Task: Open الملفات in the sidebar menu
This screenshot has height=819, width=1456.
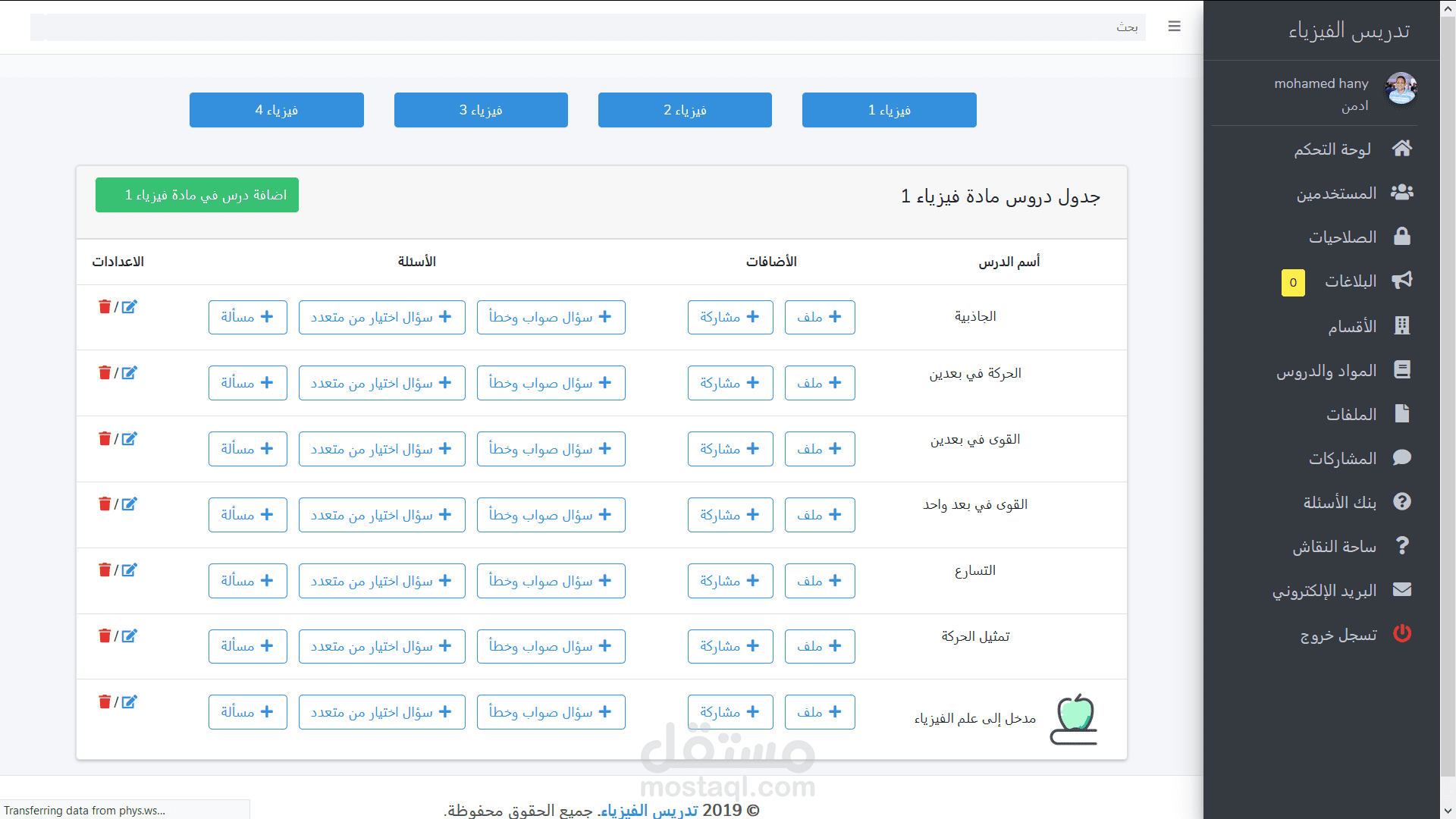Action: tap(1351, 414)
